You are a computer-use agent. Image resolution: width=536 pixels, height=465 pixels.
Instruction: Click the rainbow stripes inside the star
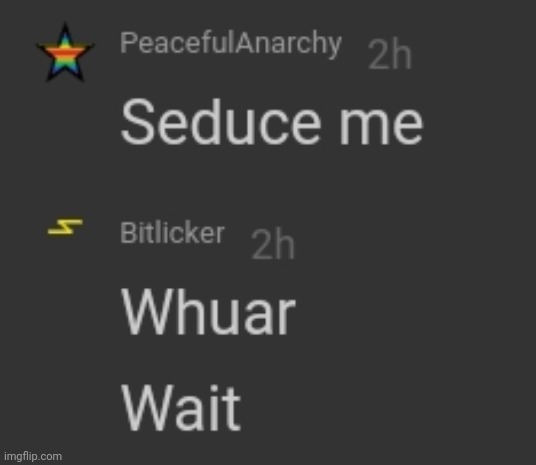pyautogui.click(x=65, y=55)
